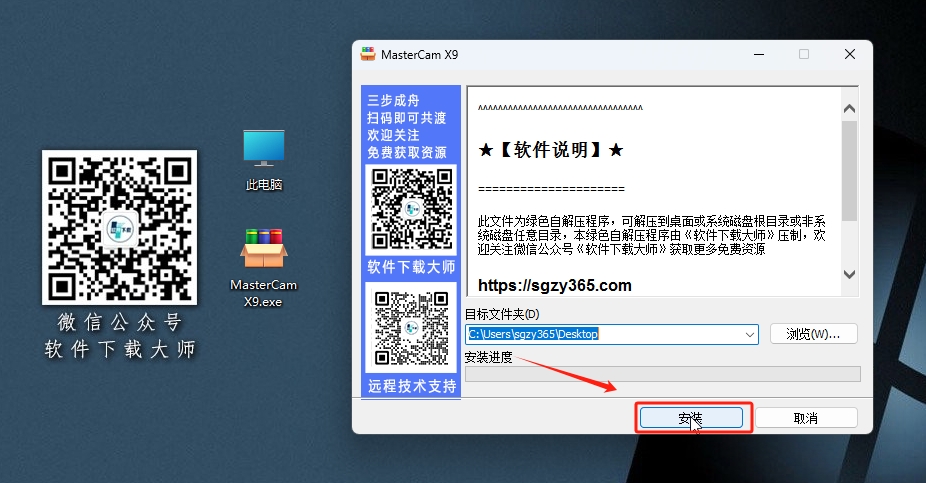Start extraction with the 安装 button
The height and width of the screenshot is (483, 926).
pyautogui.click(x=693, y=417)
